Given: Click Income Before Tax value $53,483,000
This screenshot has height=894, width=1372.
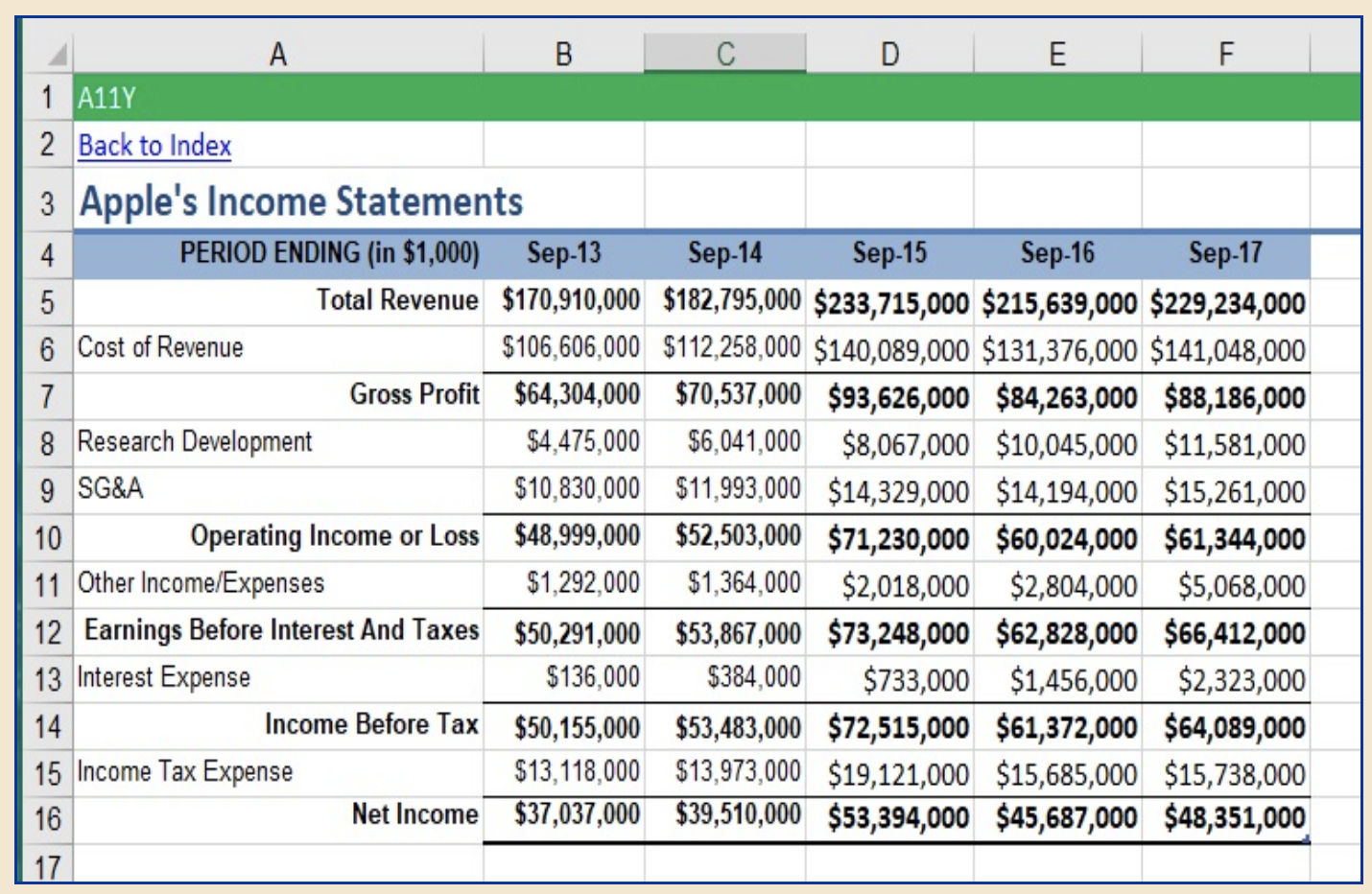Looking at the screenshot, I should (725, 726).
